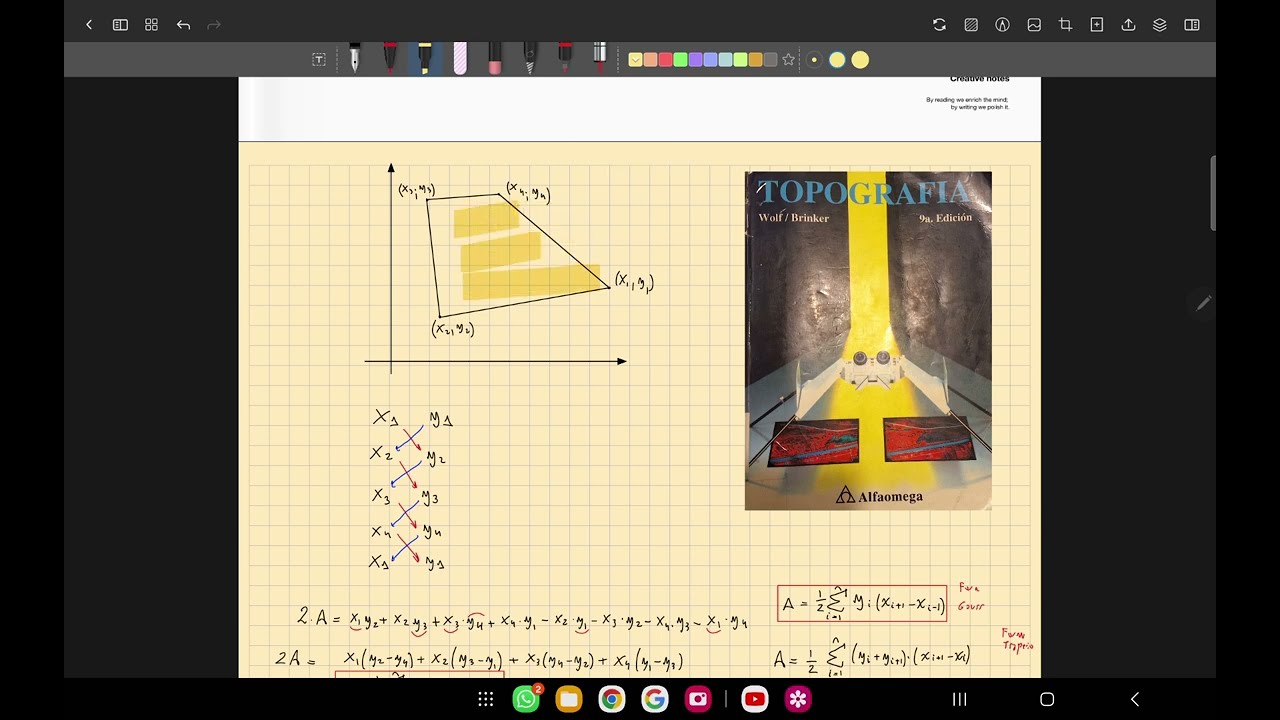Screen dimensions: 1280x720
Task: Go to the home screen
Action: (1047, 699)
